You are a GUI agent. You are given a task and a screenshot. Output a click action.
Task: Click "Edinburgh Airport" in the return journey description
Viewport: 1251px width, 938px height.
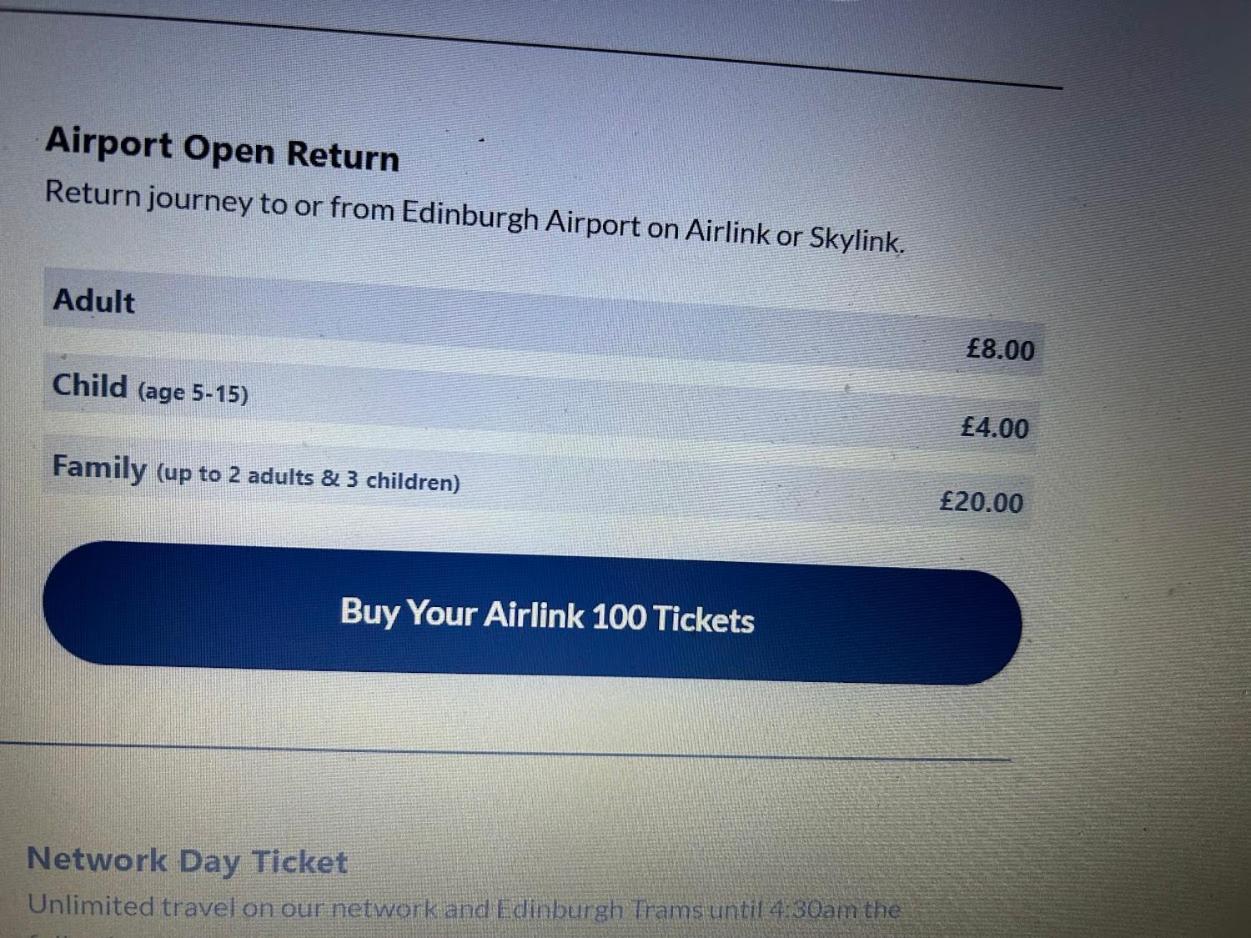520,218
